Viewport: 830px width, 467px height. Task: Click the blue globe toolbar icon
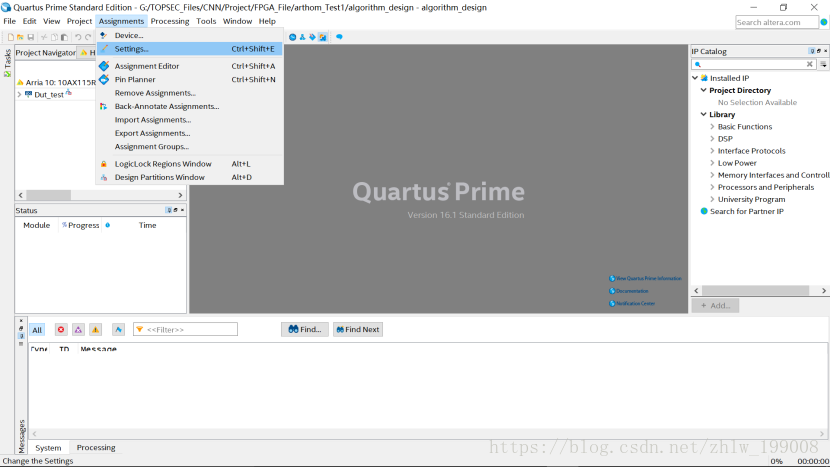point(292,37)
